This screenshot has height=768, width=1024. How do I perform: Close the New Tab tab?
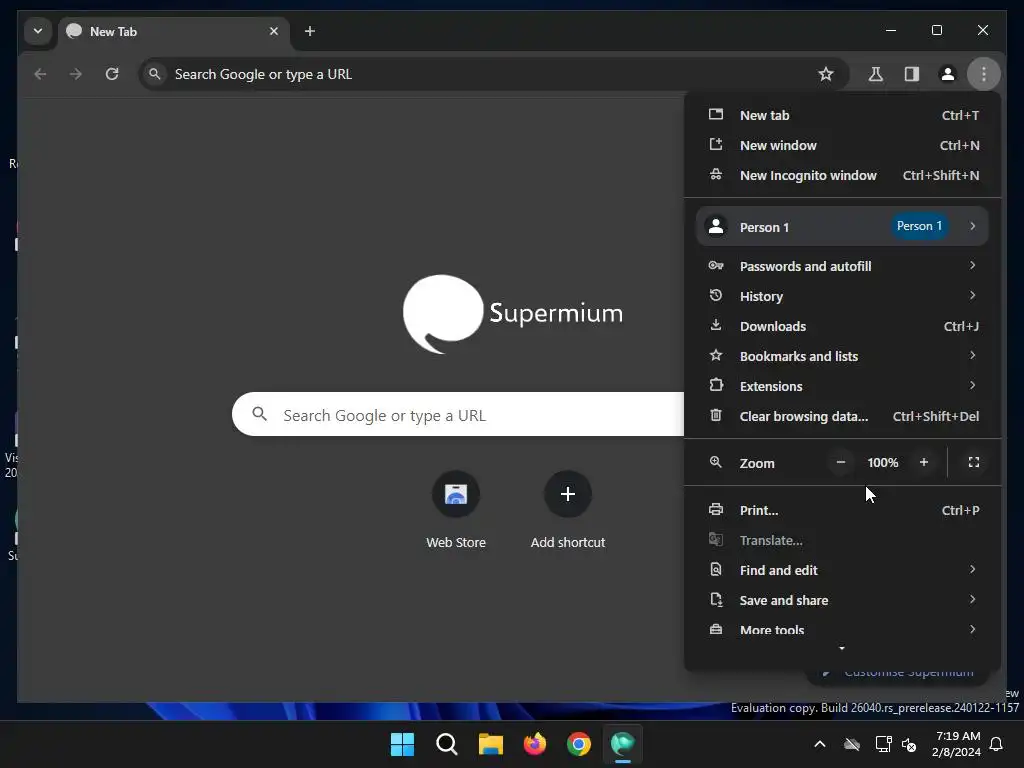coord(274,31)
